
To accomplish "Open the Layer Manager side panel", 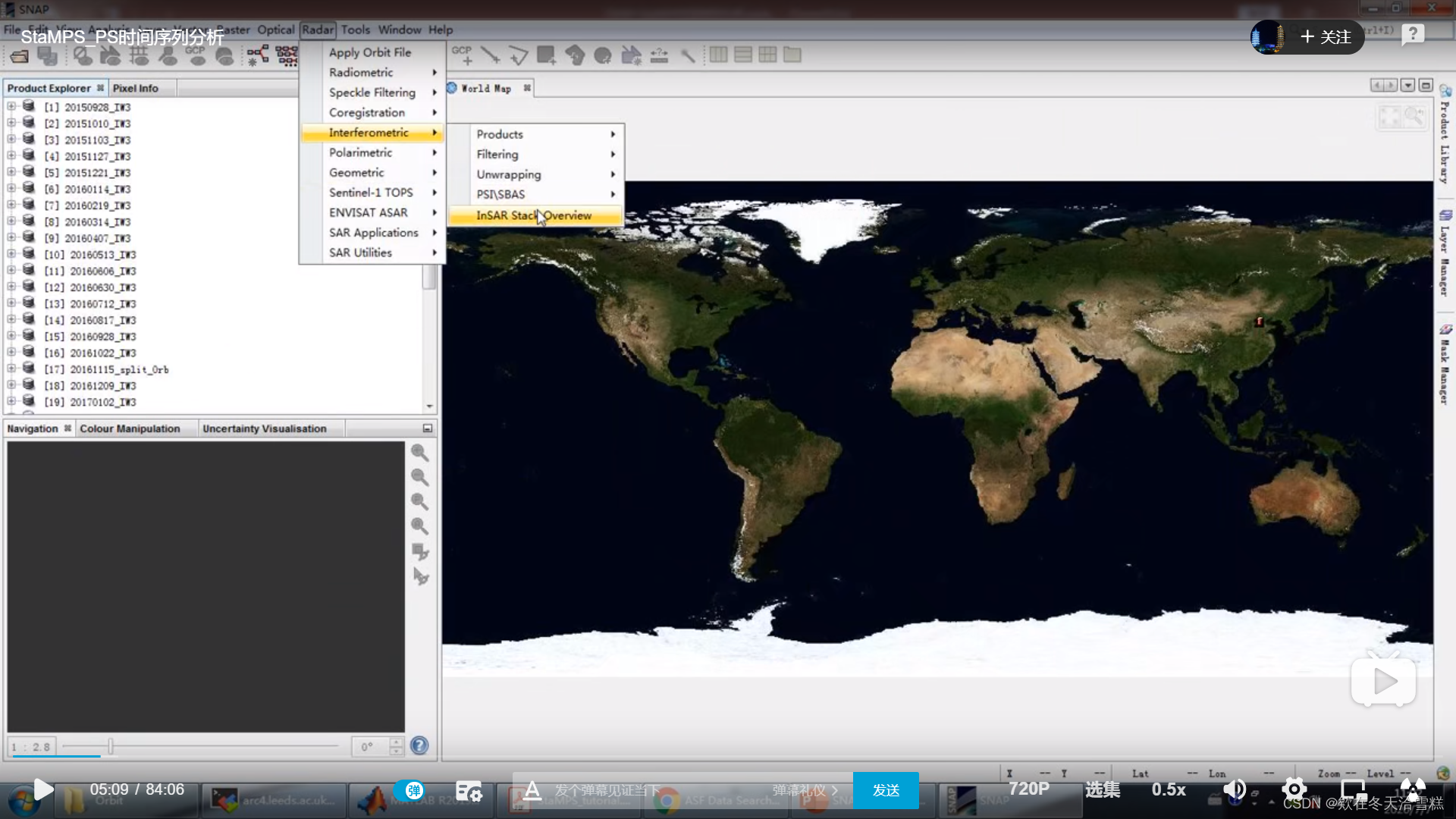I will [x=1445, y=254].
